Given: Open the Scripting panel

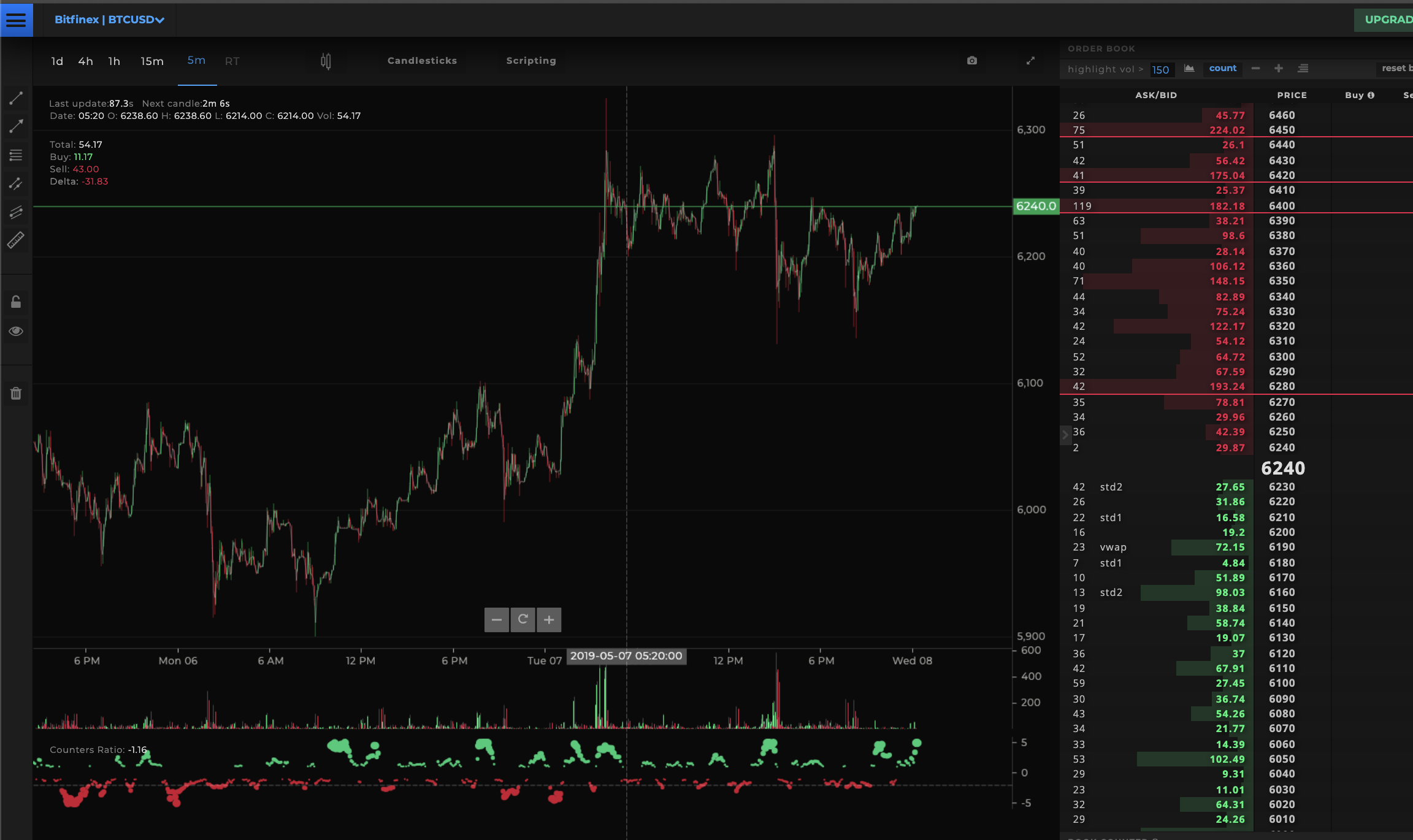Looking at the screenshot, I should 531,61.
